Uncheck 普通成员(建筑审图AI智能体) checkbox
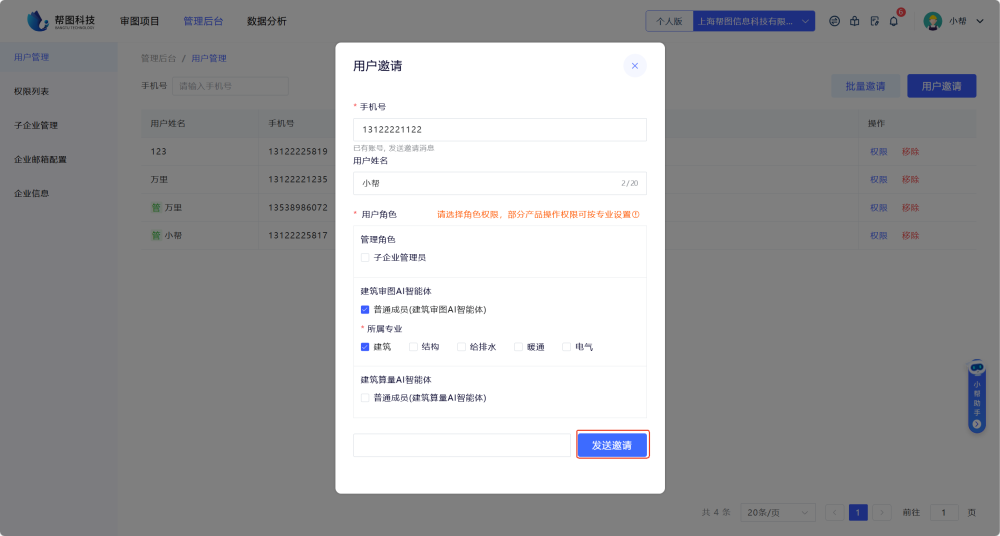The width and height of the screenshot is (1000, 536). 365,310
